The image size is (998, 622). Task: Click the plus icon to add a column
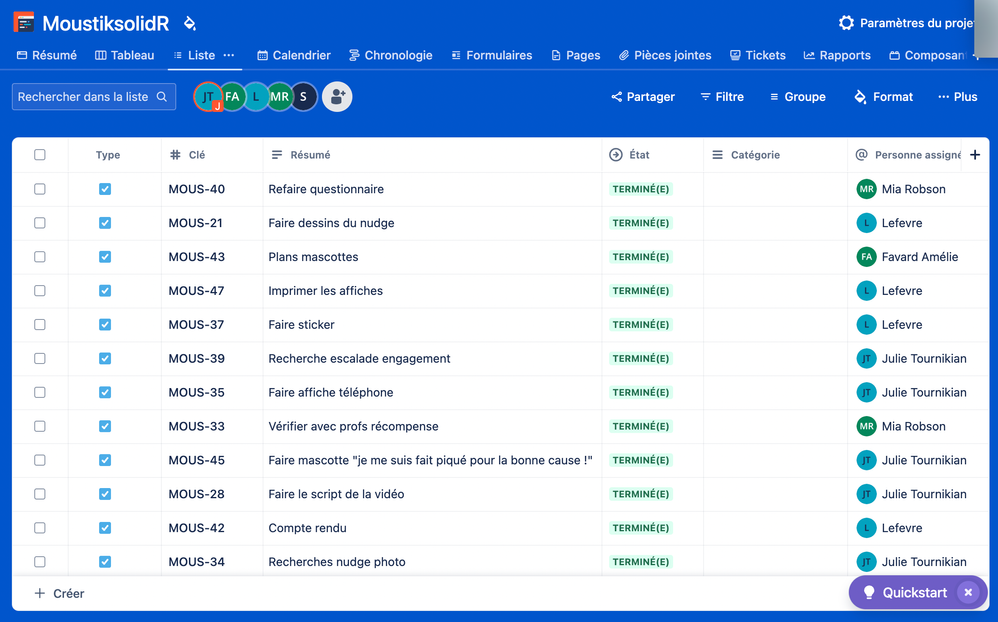(x=975, y=155)
